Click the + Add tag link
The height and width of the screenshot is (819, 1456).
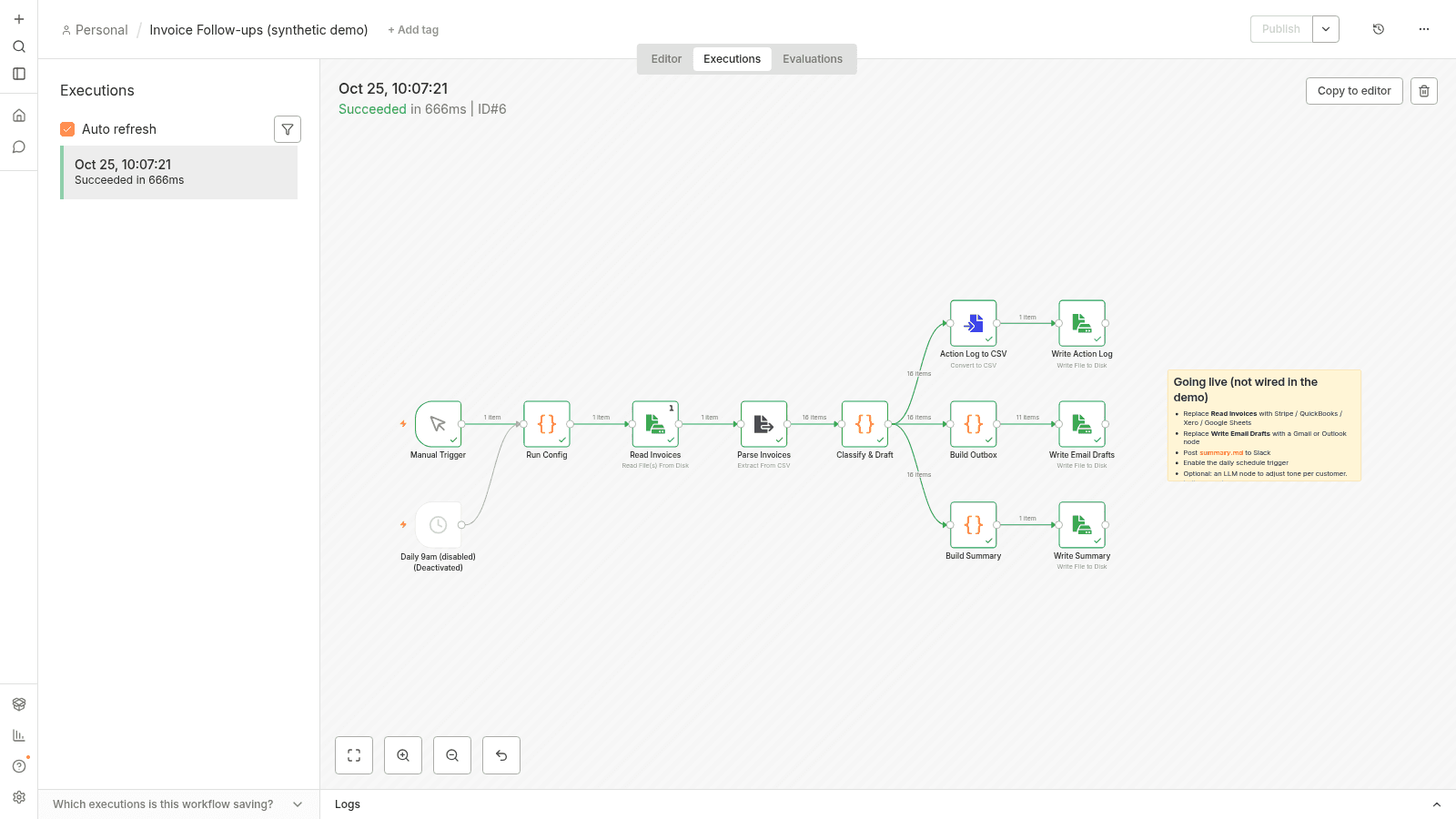[x=413, y=30]
